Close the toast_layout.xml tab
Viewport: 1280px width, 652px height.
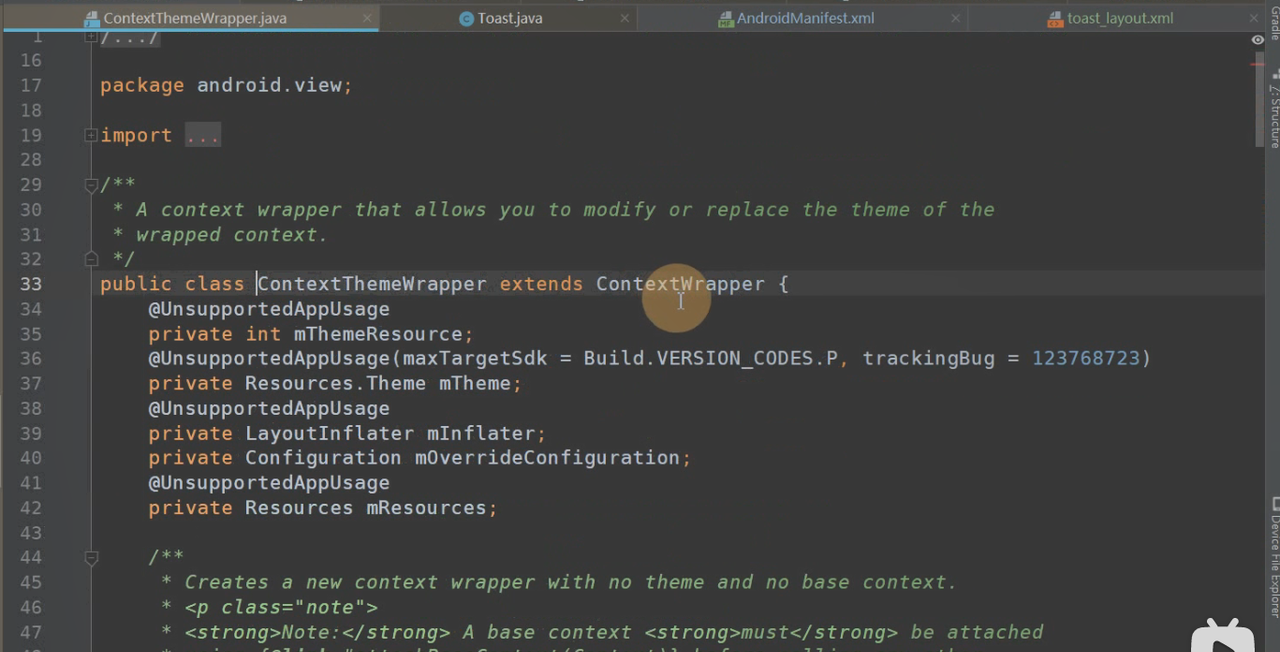click(1254, 18)
